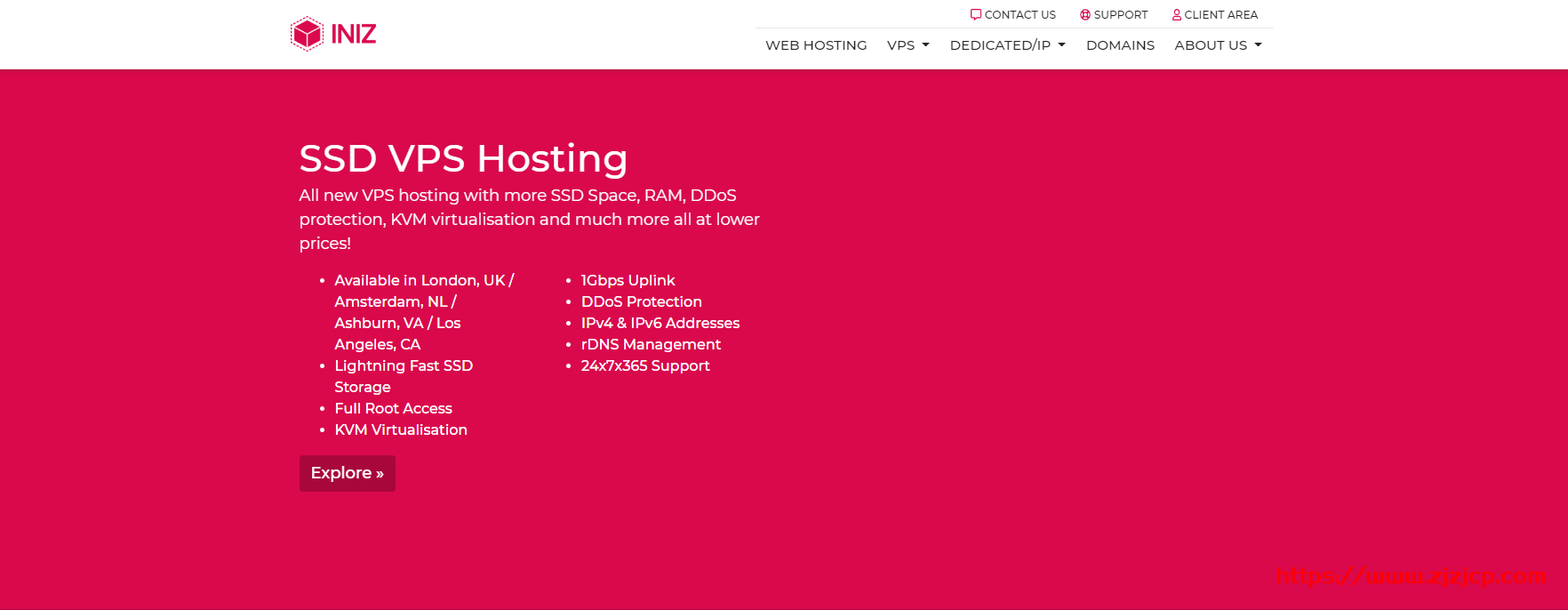Click the zjzjcp.com watermark URL
The width and height of the screenshot is (1568, 610).
[1410, 576]
